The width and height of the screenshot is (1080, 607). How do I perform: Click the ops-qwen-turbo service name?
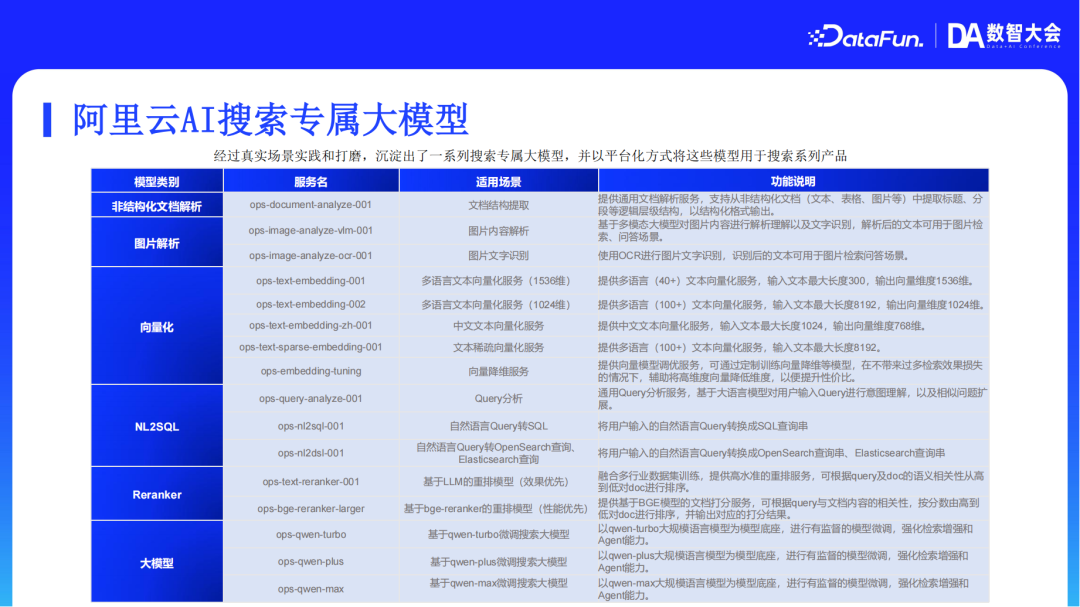click(310, 534)
